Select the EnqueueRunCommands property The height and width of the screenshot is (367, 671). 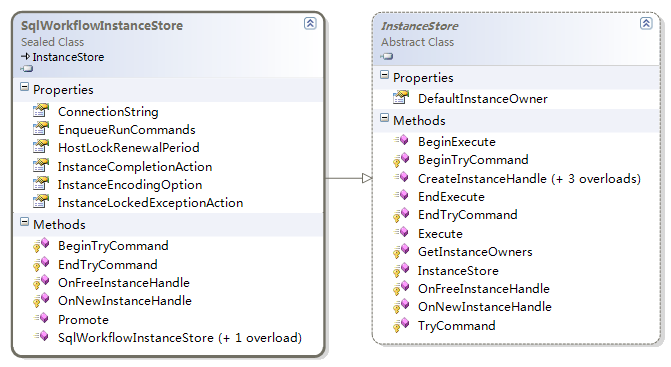tap(127, 130)
